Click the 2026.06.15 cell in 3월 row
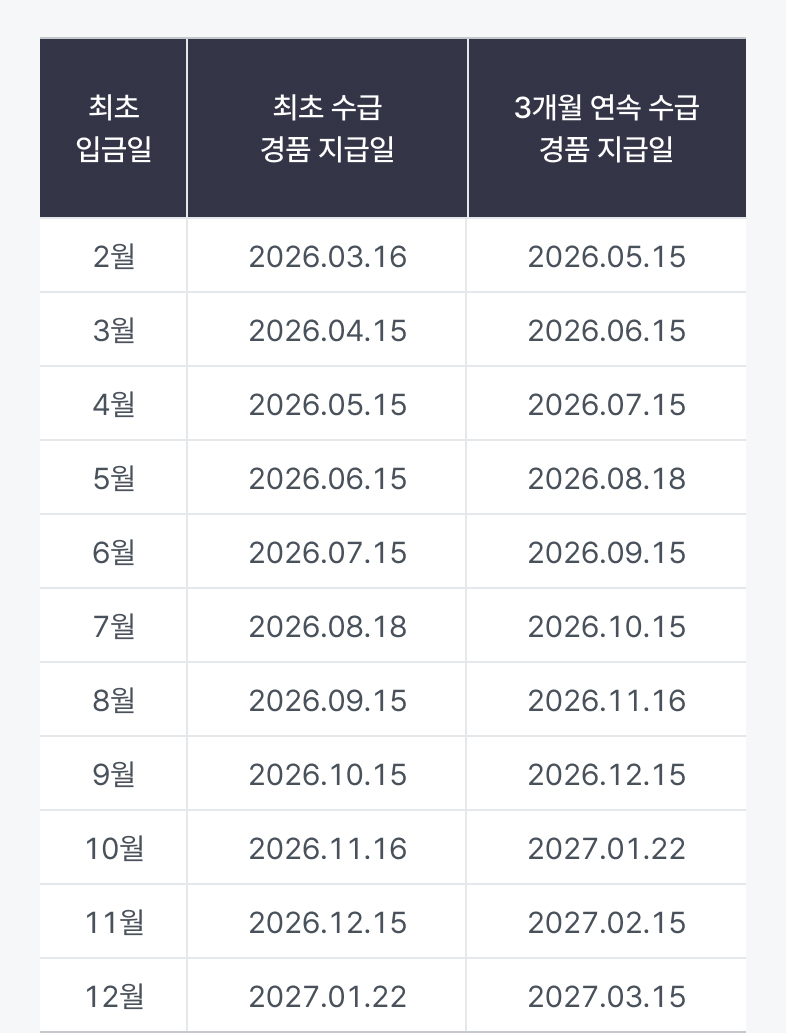 tap(607, 329)
